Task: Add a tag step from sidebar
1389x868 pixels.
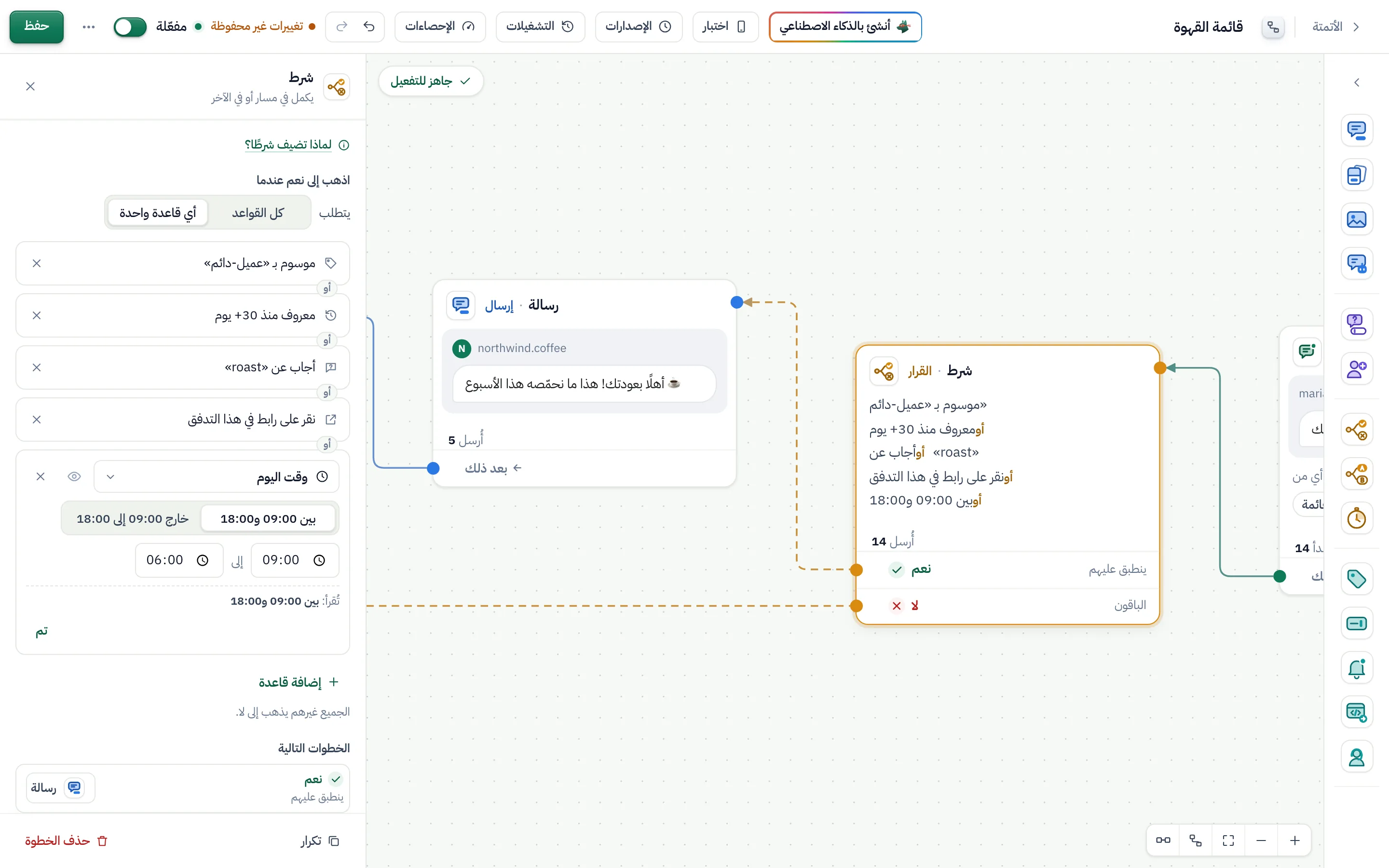Action: click(1357, 579)
